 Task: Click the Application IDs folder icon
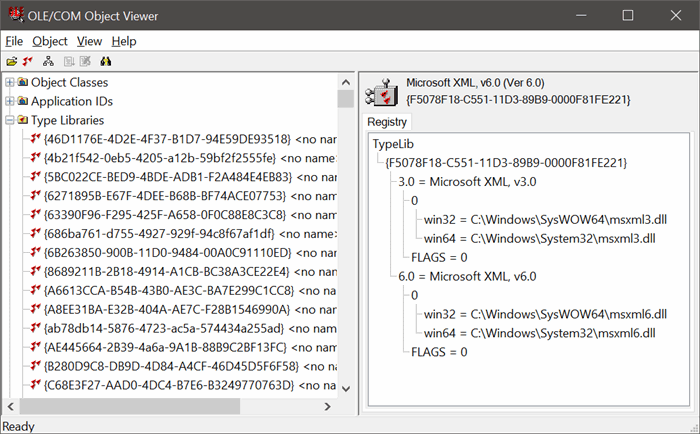(23, 101)
